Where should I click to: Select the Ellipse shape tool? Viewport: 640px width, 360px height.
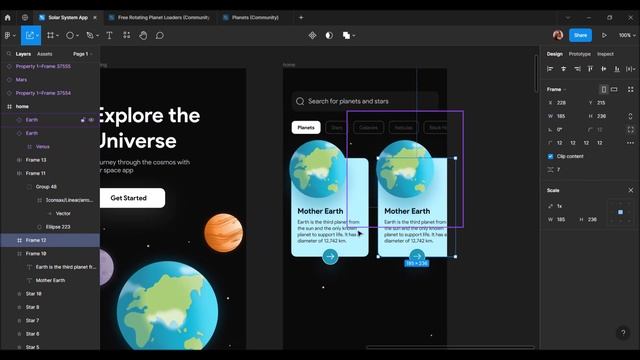click(70, 36)
